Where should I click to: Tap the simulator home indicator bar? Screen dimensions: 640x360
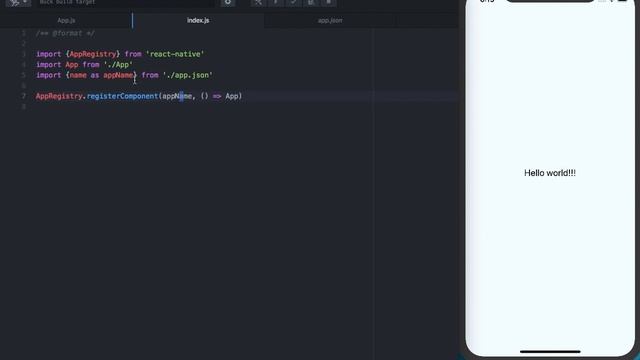tap(550, 351)
